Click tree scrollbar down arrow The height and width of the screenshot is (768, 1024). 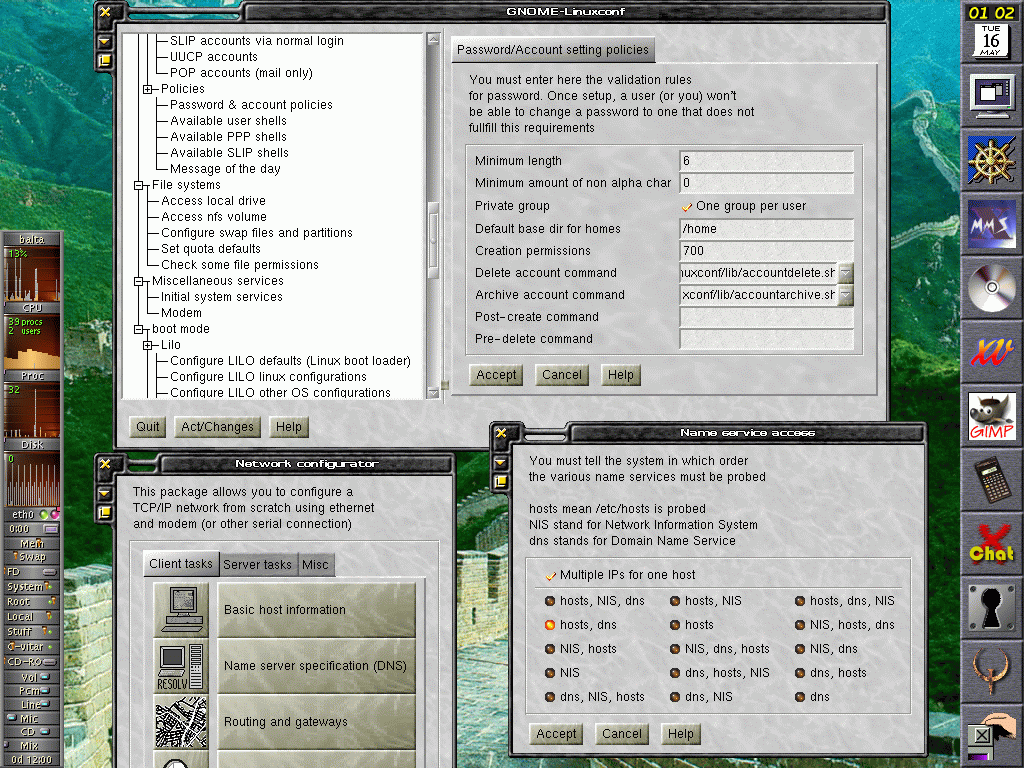(x=433, y=392)
